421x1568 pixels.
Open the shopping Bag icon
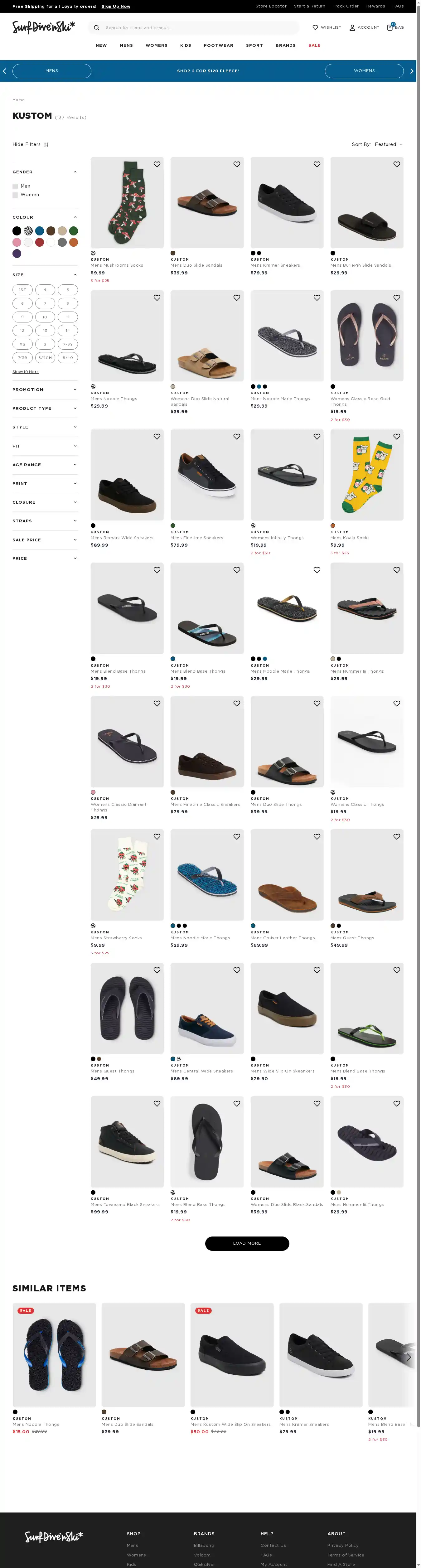[390, 27]
